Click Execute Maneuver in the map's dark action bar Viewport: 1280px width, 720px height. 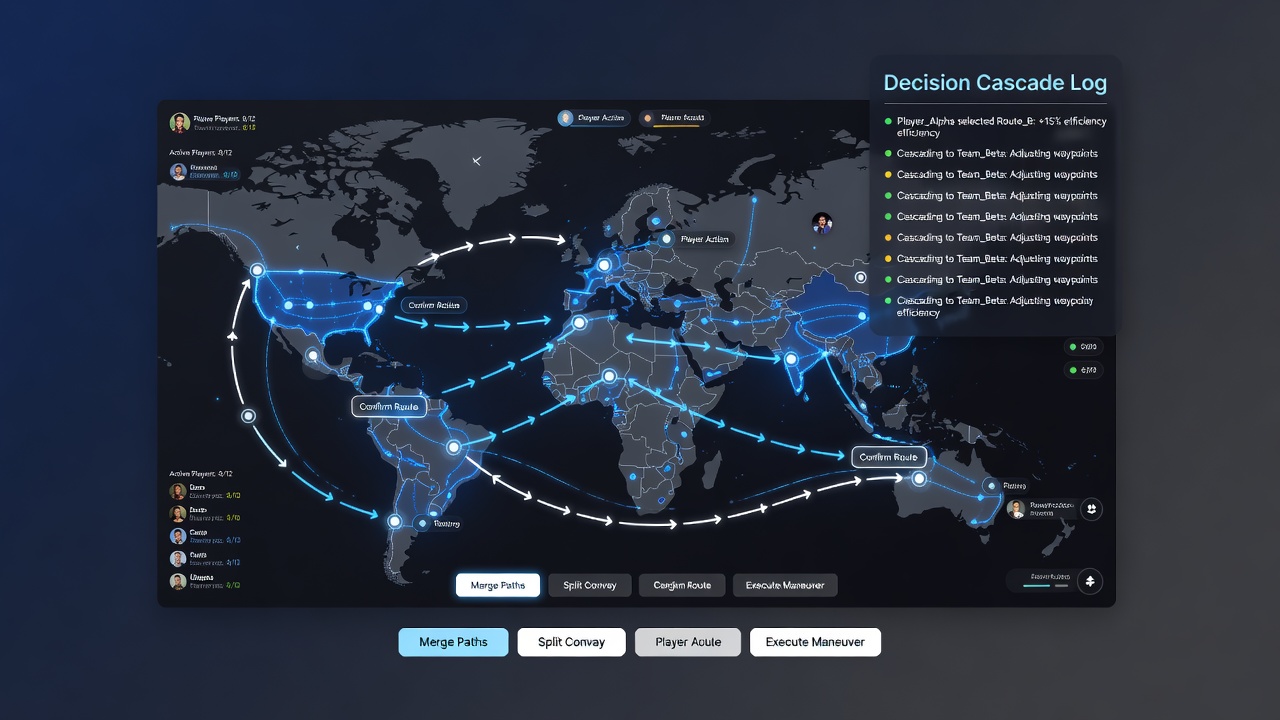click(785, 585)
